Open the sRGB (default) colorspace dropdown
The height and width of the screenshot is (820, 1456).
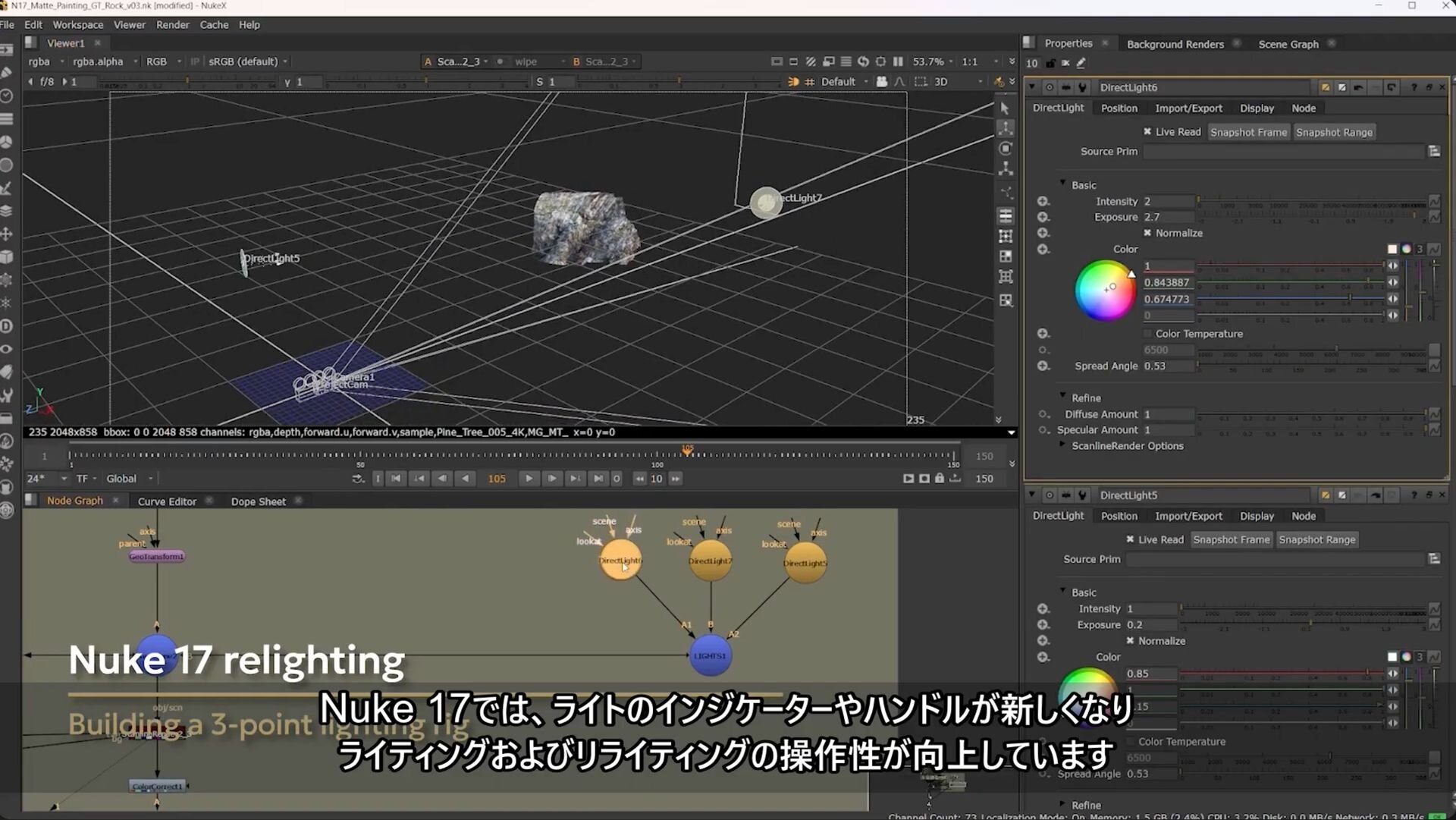(x=248, y=61)
